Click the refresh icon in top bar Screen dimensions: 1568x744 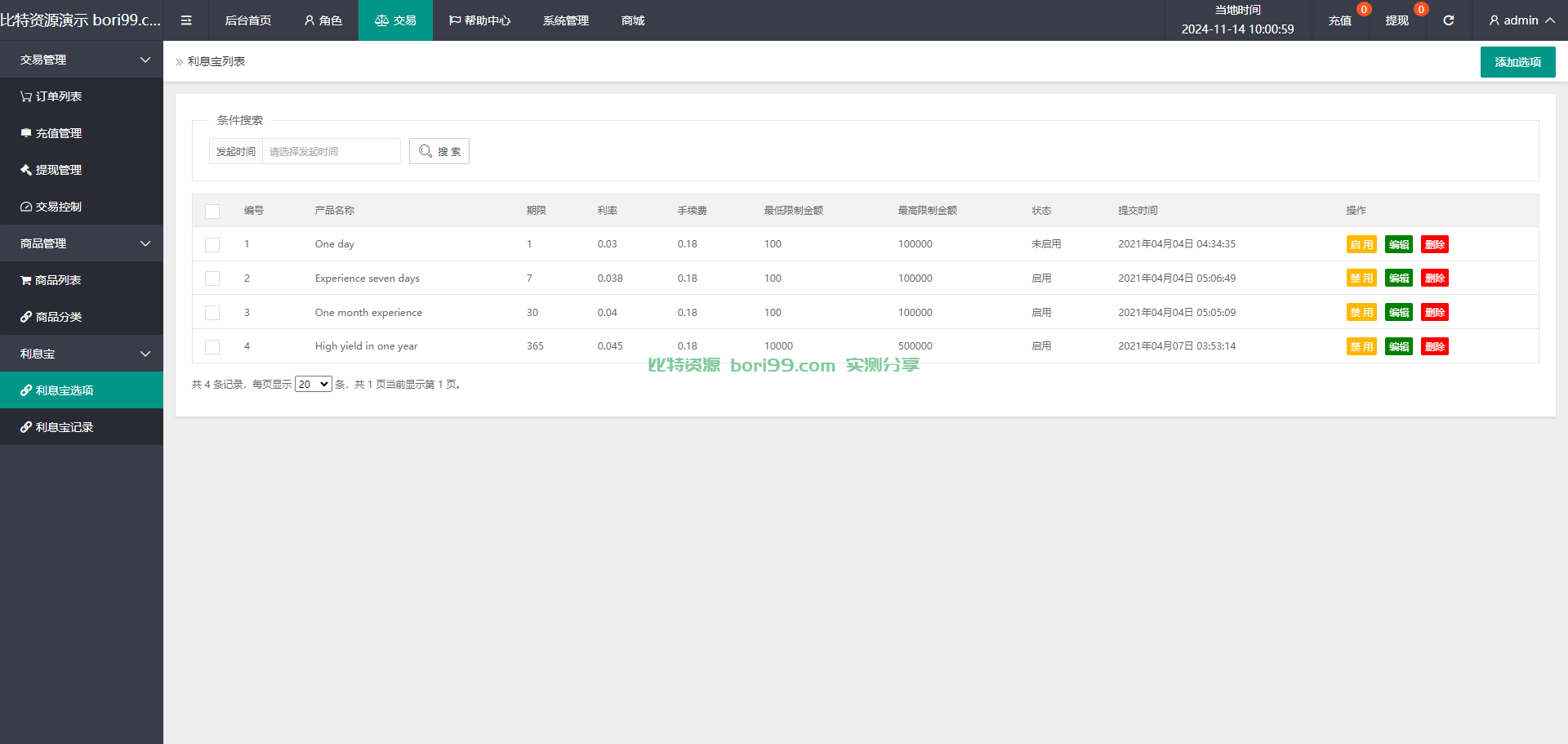point(1448,20)
